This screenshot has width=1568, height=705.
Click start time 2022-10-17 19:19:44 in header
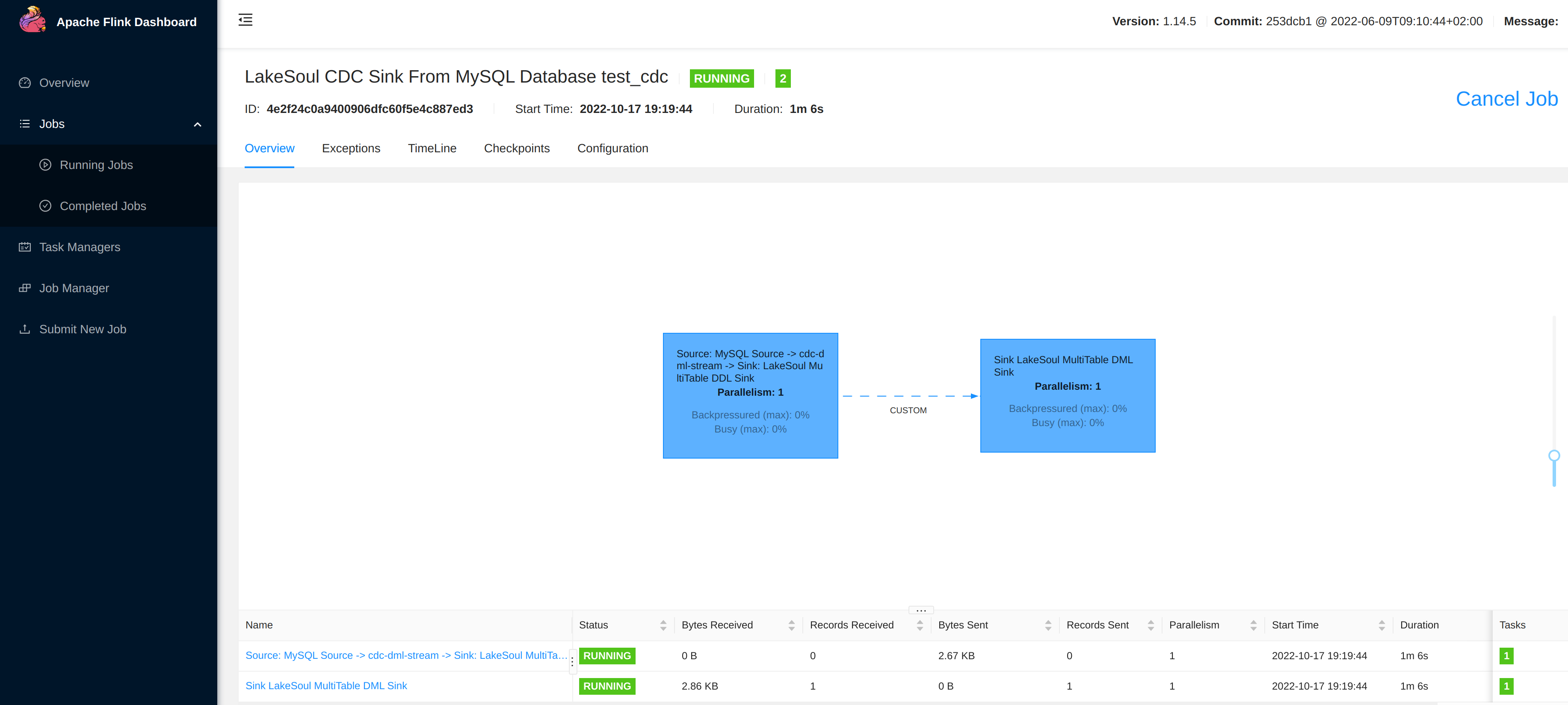click(x=636, y=109)
